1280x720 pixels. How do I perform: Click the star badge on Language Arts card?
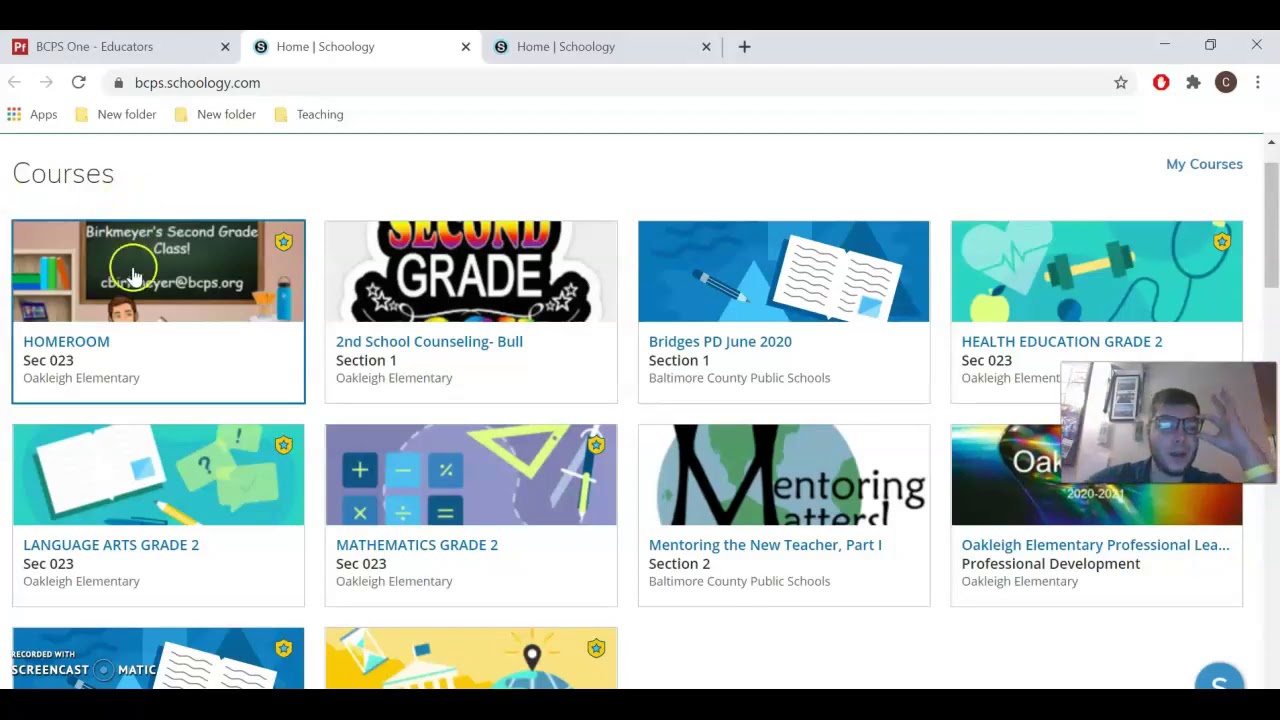point(284,445)
